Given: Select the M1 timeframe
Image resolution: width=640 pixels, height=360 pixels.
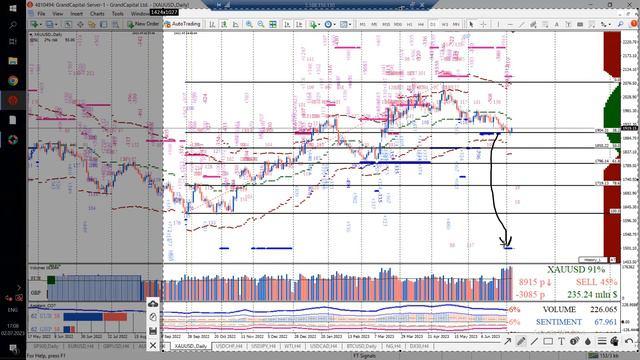Looking at the screenshot, I should (362, 24).
